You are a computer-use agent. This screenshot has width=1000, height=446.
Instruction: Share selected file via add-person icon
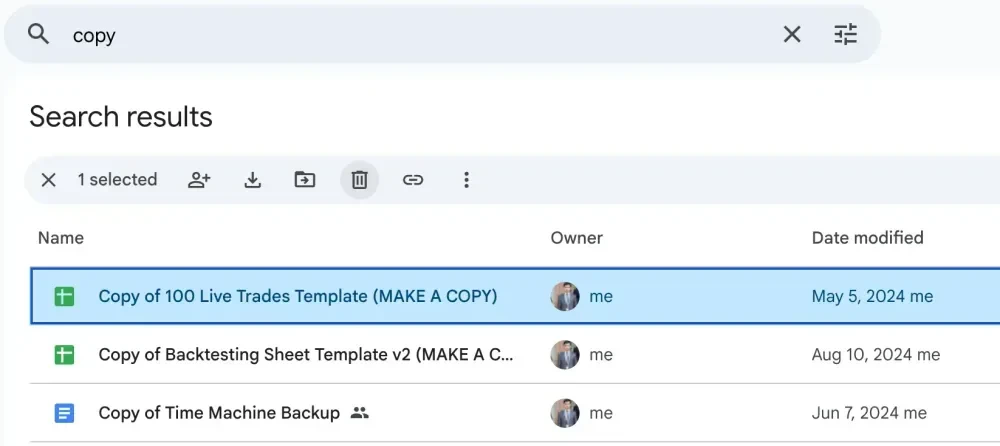click(199, 180)
